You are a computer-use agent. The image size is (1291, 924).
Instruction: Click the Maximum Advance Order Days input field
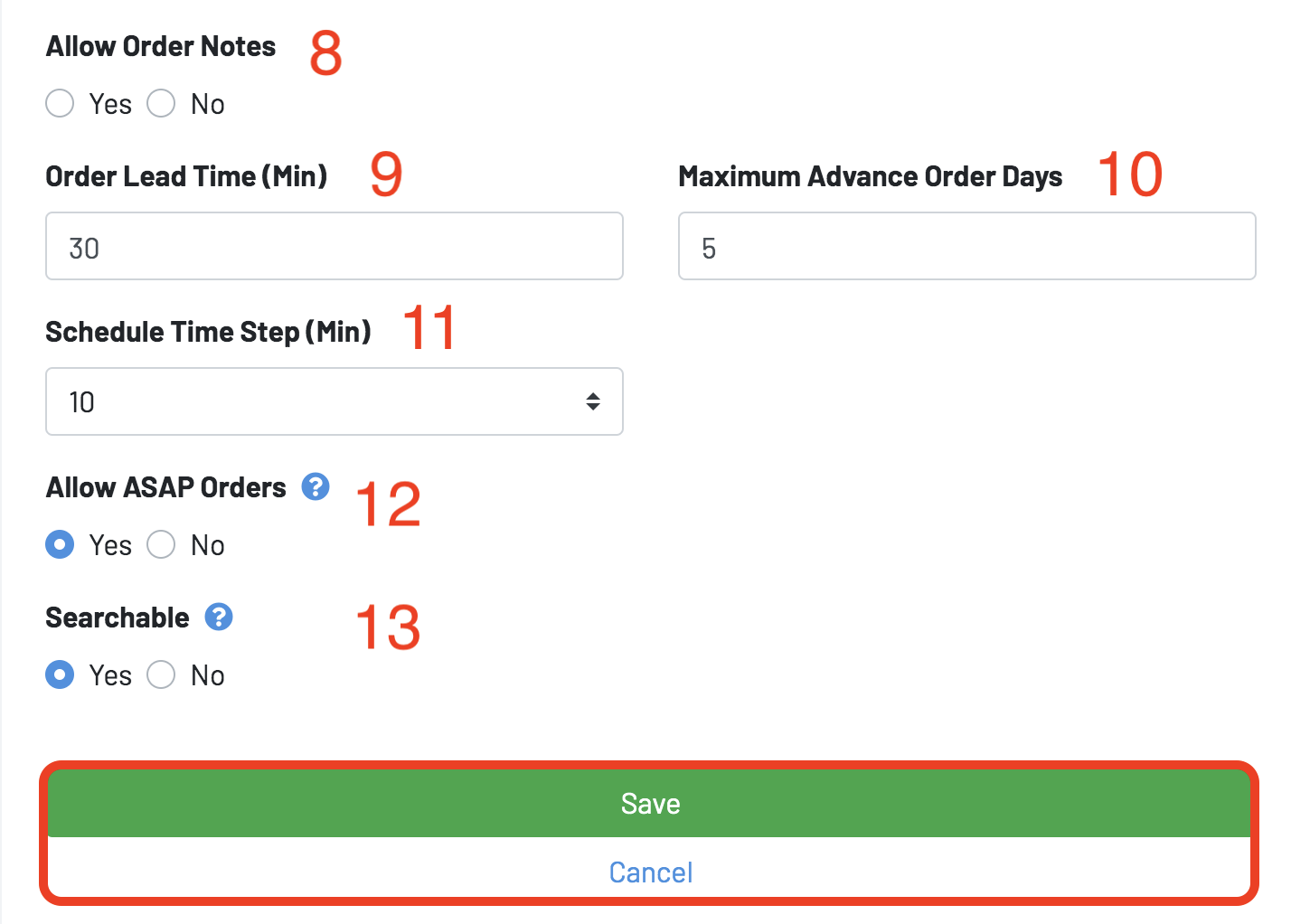point(967,246)
